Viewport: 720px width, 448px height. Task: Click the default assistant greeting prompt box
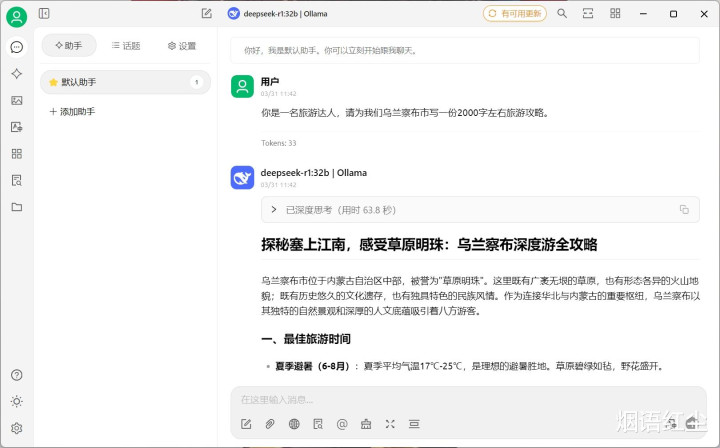click(x=465, y=50)
